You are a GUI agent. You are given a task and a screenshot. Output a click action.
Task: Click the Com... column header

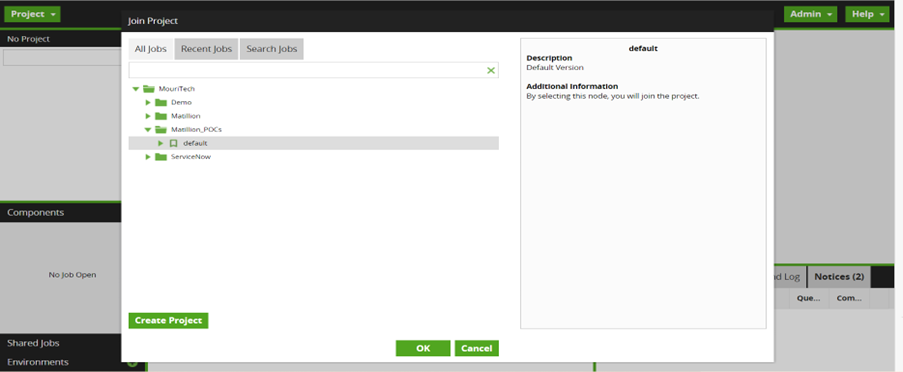[x=849, y=299]
